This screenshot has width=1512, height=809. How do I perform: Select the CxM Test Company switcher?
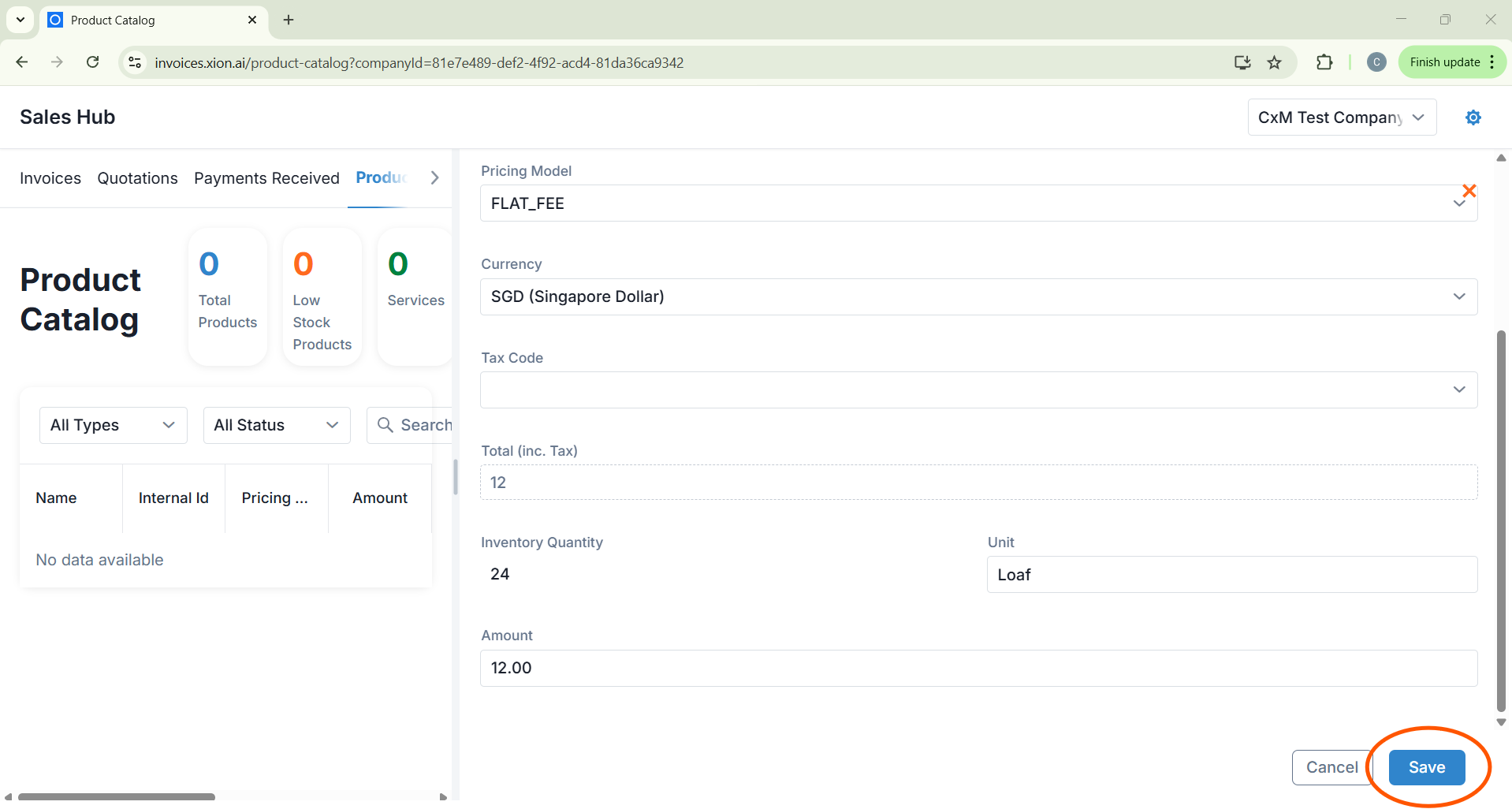point(1341,117)
